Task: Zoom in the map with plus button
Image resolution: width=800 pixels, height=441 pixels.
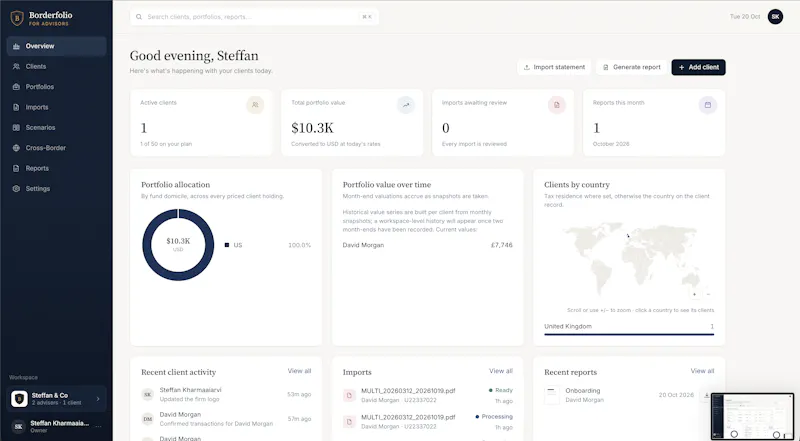Action: click(x=694, y=295)
